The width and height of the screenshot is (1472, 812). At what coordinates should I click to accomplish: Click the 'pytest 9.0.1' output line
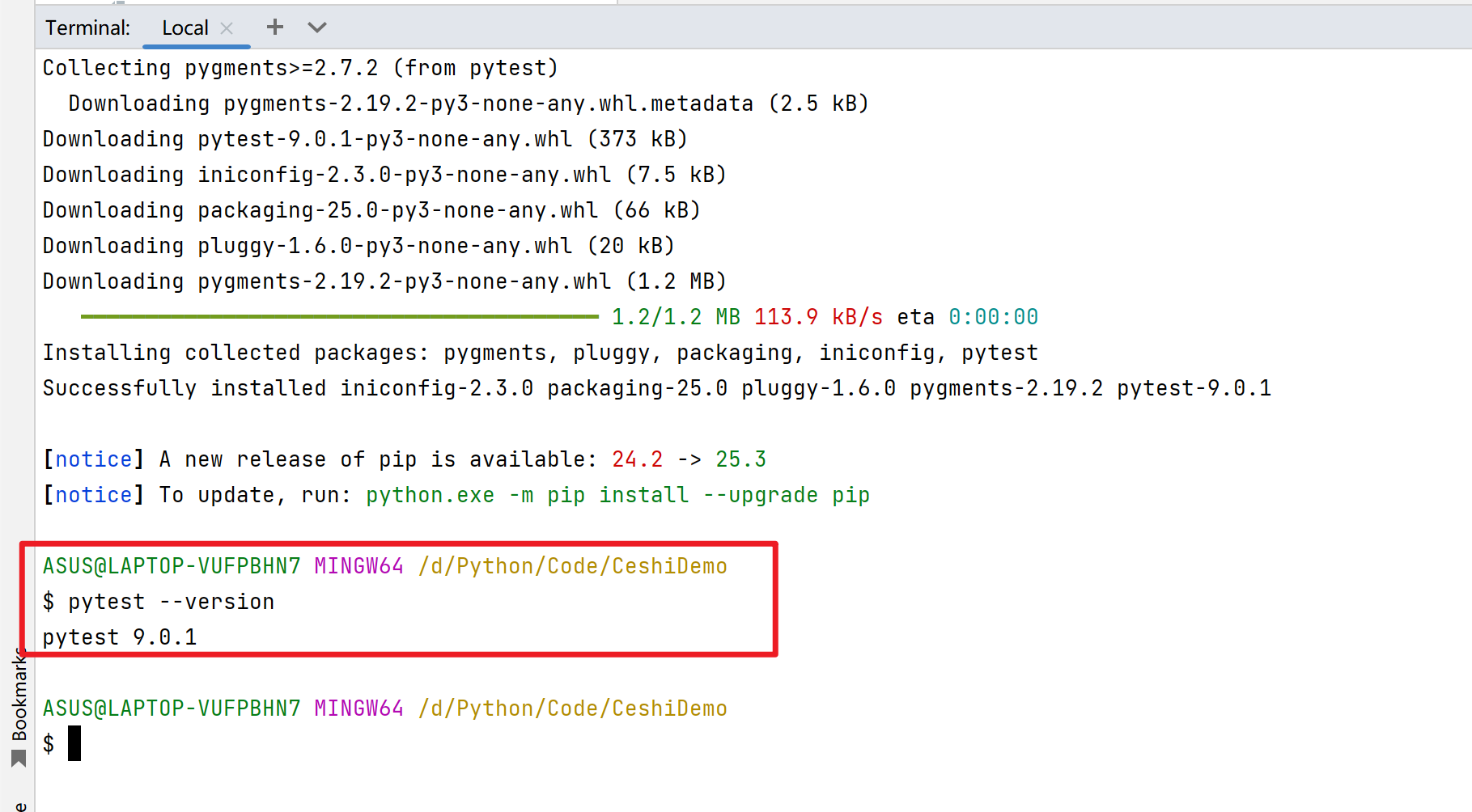(x=120, y=637)
